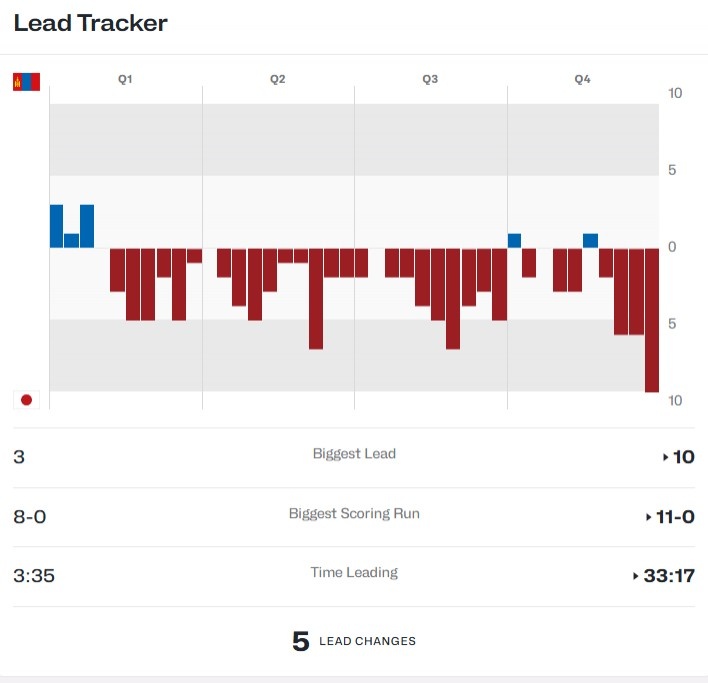Click the blue bar at start of Q4
The image size is (708, 683).
click(514, 241)
